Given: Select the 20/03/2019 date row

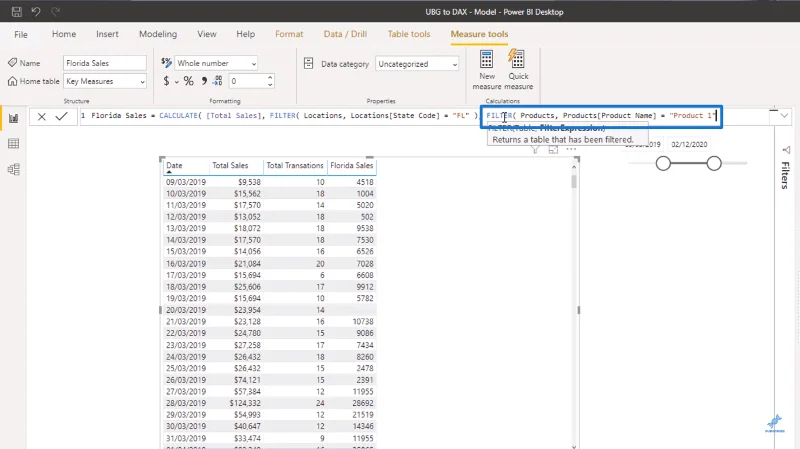Looking at the screenshot, I should point(186,310).
